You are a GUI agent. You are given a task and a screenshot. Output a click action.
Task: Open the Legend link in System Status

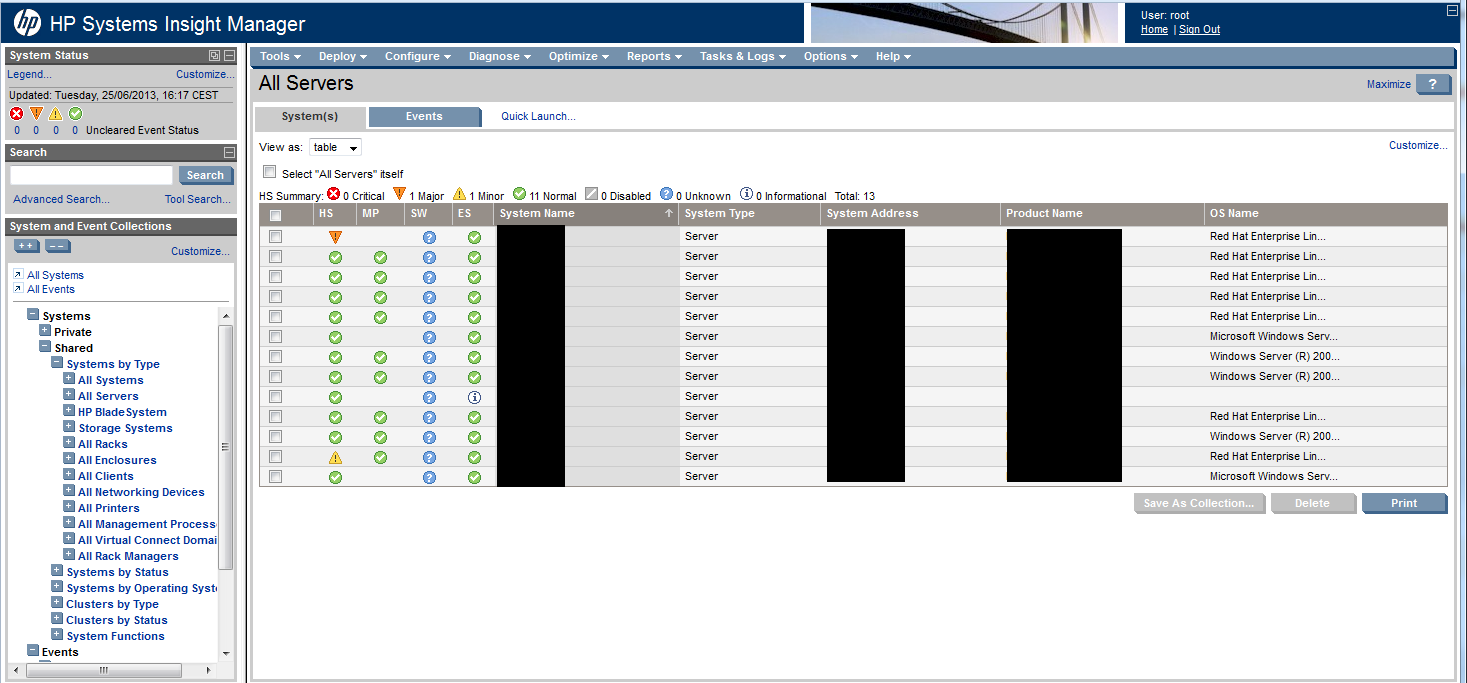click(x=30, y=74)
